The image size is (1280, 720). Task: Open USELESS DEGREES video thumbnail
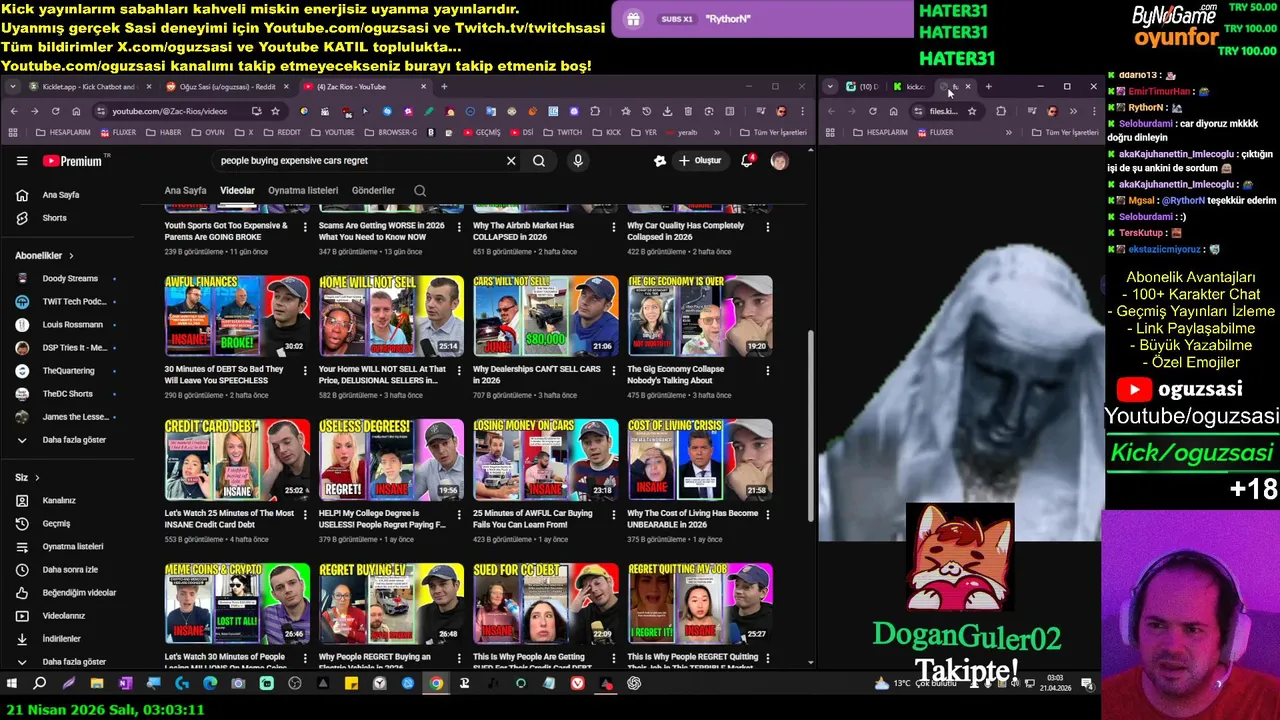pyautogui.click(x=391, y=459)
